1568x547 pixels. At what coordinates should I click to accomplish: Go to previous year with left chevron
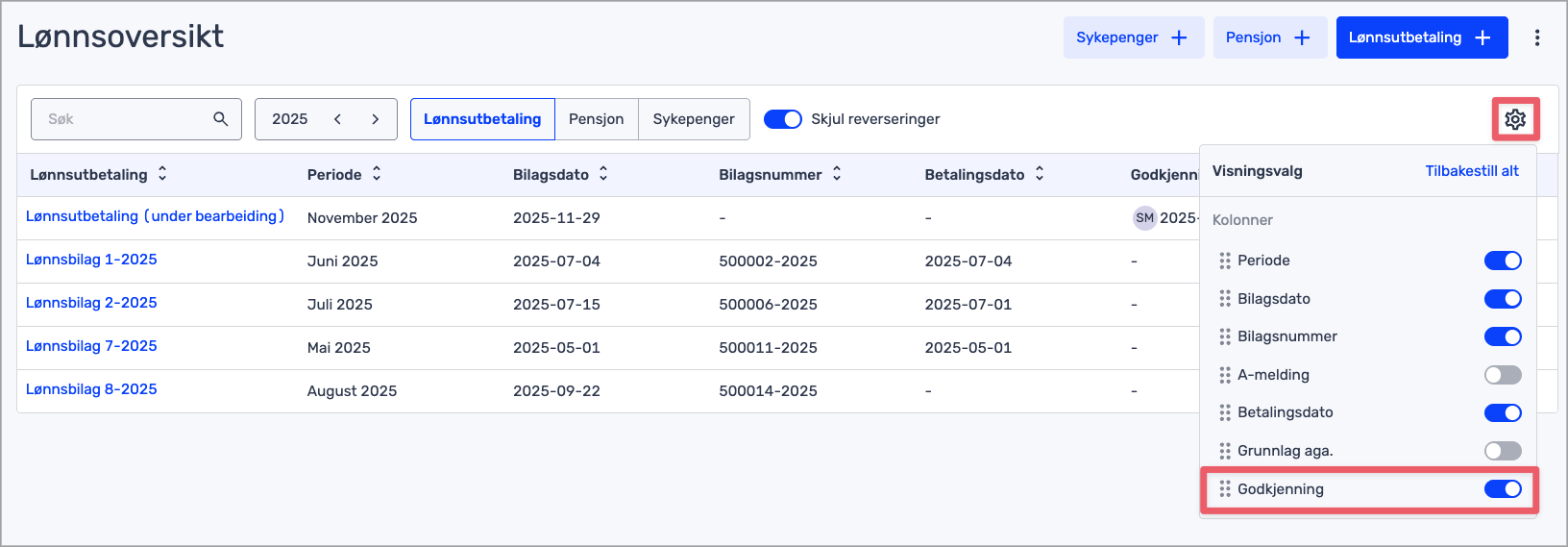pyautogui.click(x=338, y=119)
